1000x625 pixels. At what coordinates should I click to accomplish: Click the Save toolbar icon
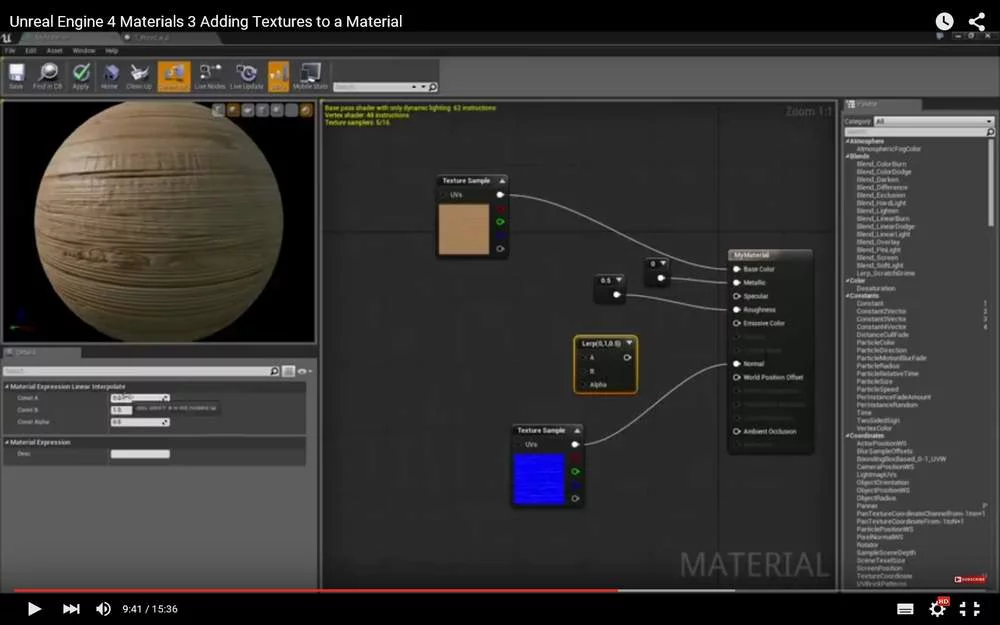16,74
